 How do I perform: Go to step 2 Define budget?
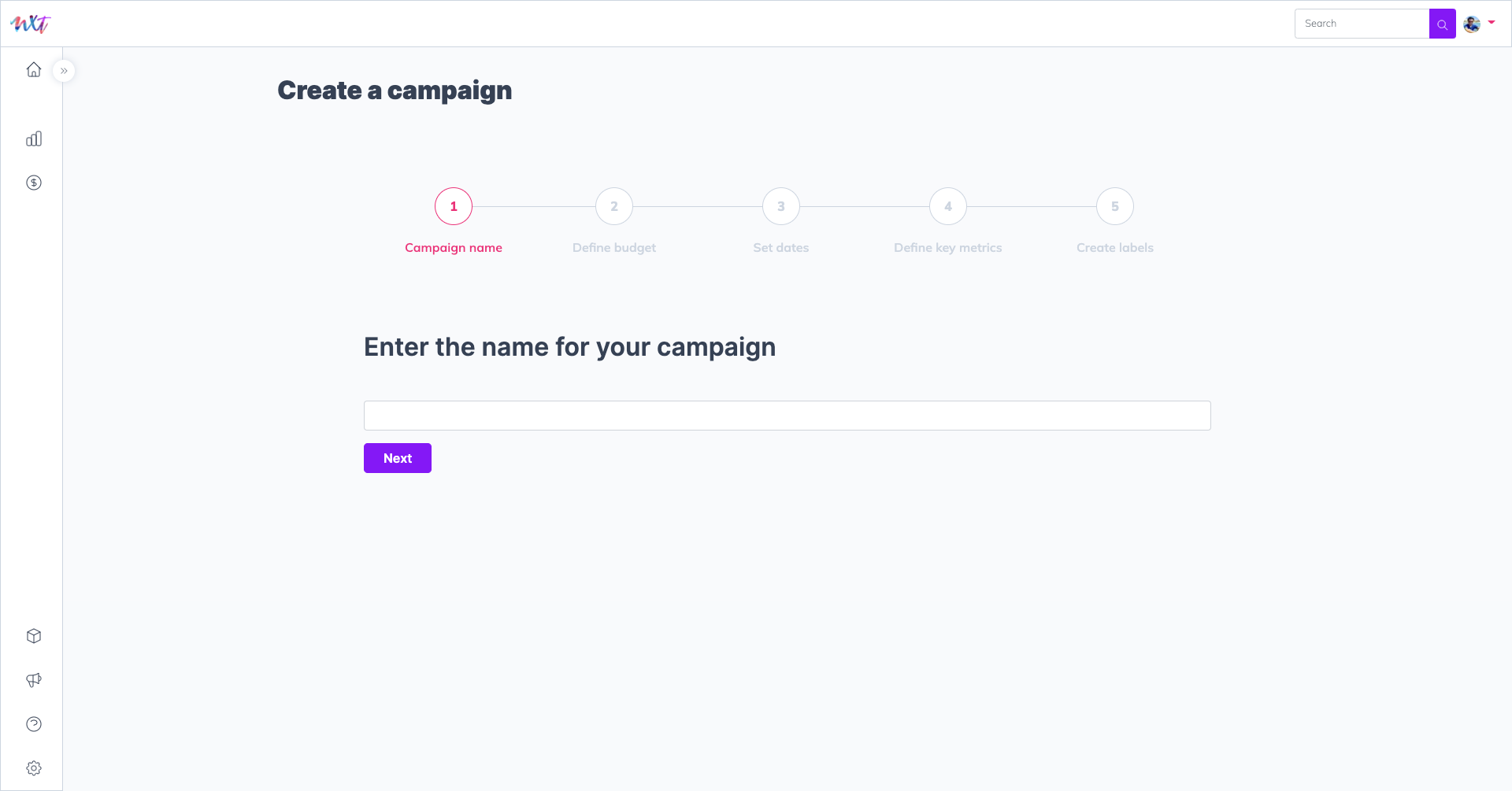(614, 206)
